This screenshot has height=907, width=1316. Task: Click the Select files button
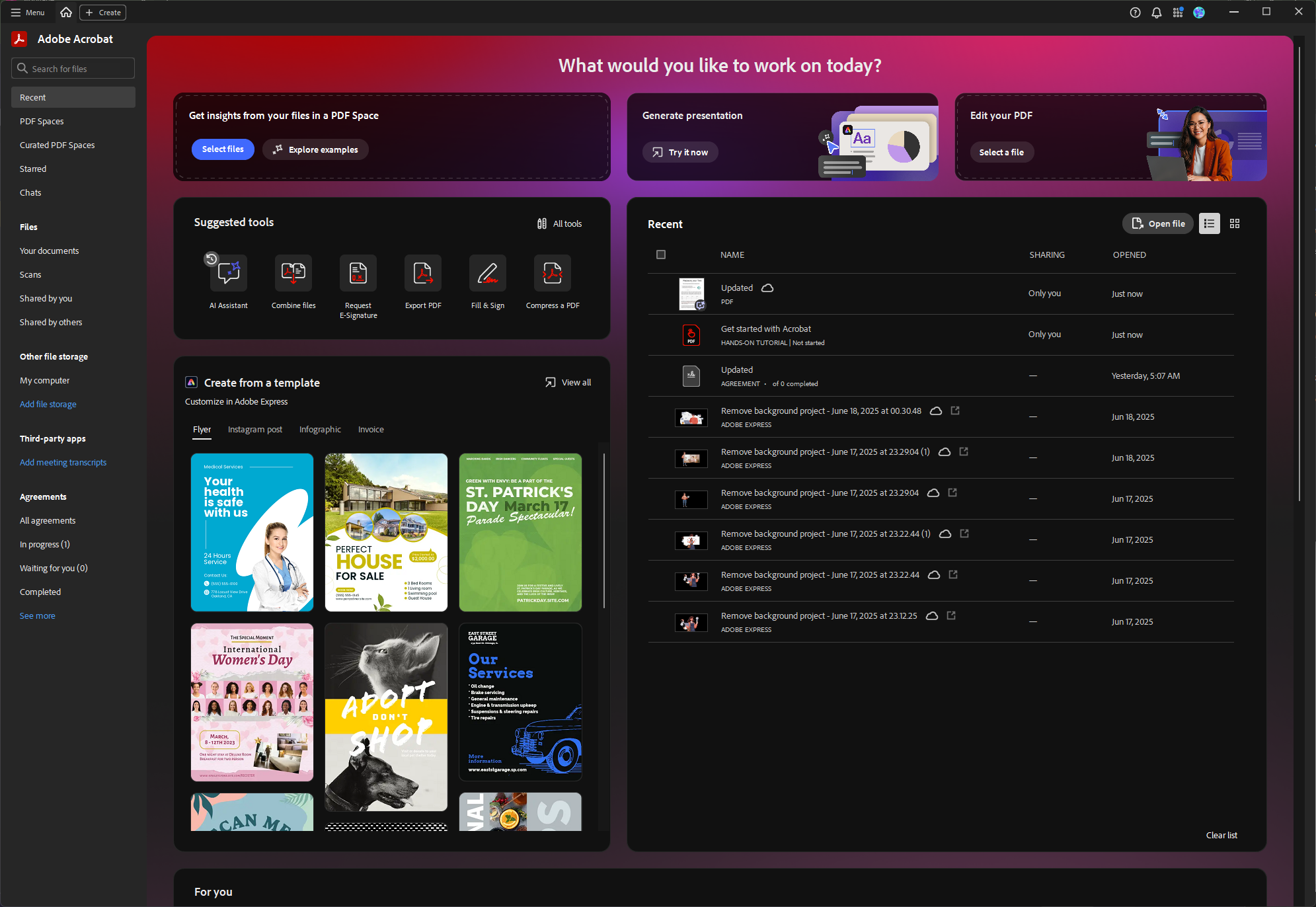[223, 149]
